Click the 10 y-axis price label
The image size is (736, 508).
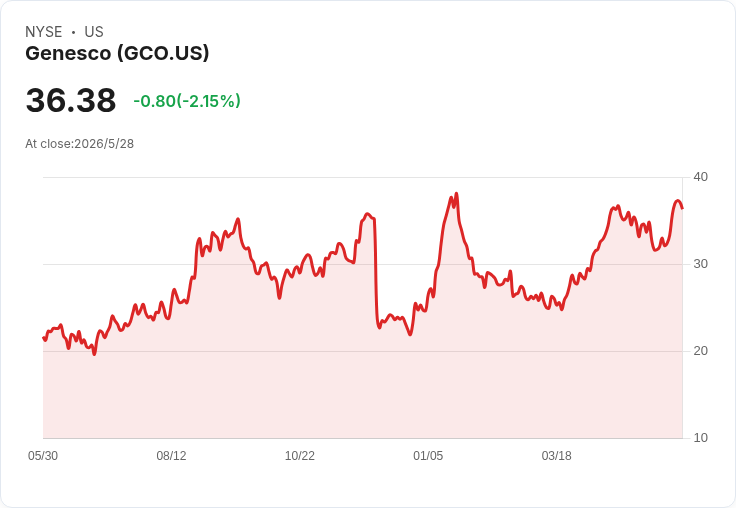pyautogui.click(x=700, y=438)
